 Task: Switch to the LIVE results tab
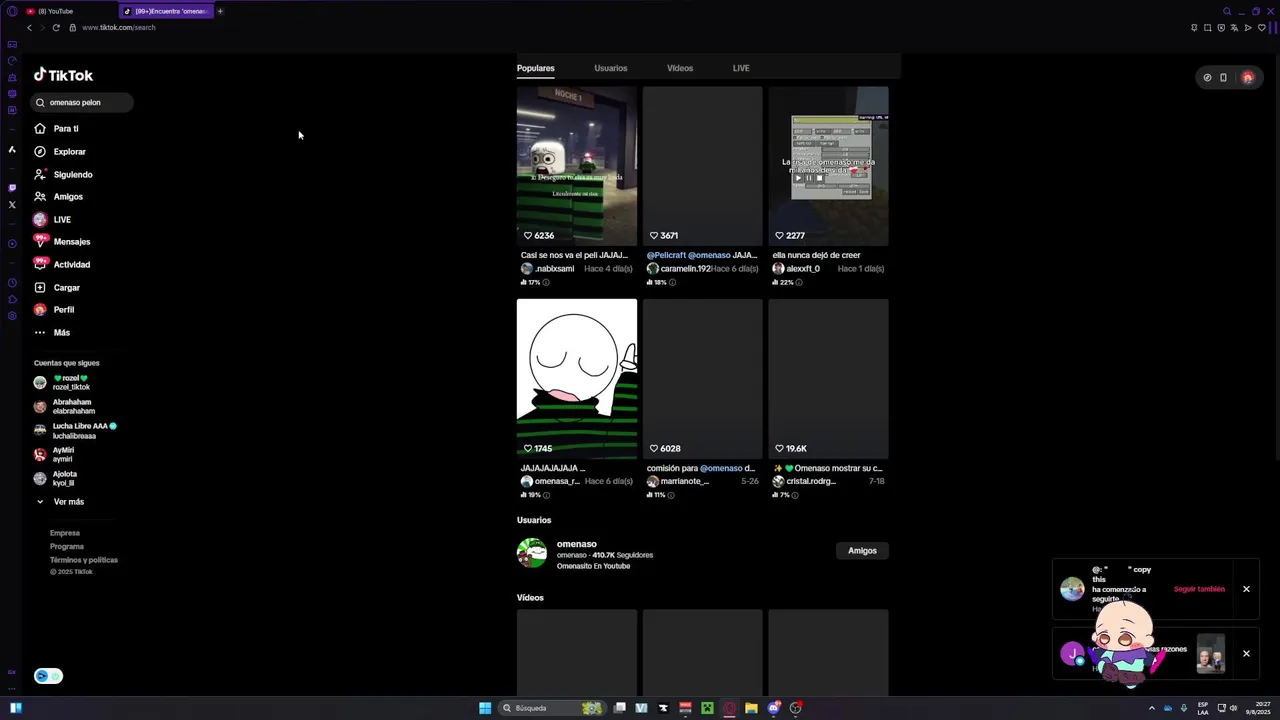[741, 68]
